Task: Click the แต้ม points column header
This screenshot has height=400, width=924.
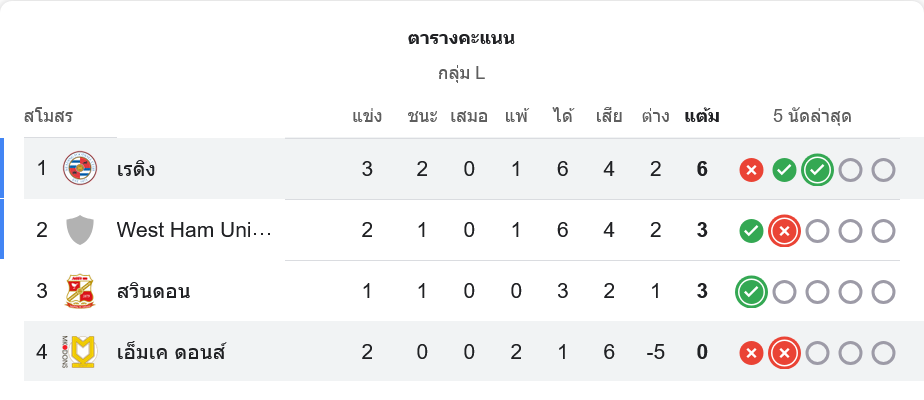Action: (702, 116)
